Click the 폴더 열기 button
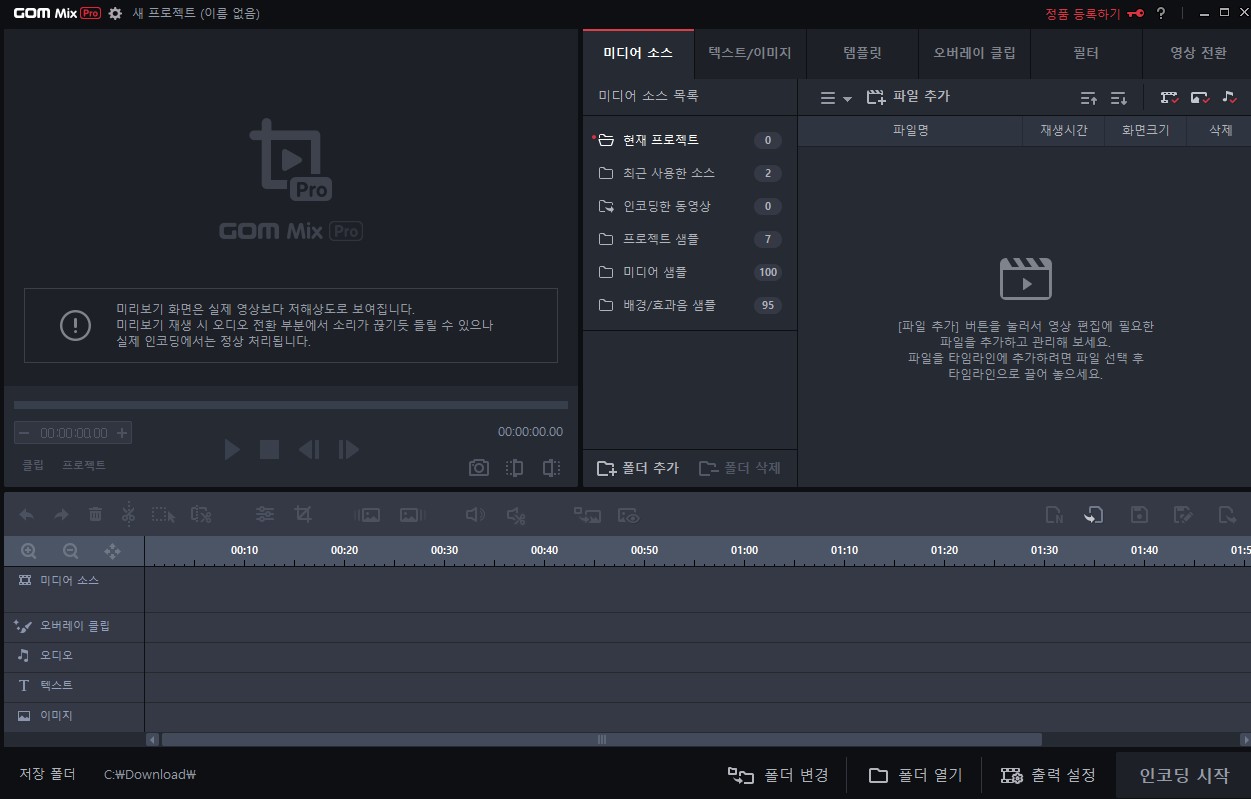This screenshot has height=799, width=1251. (x=915, y=775)
